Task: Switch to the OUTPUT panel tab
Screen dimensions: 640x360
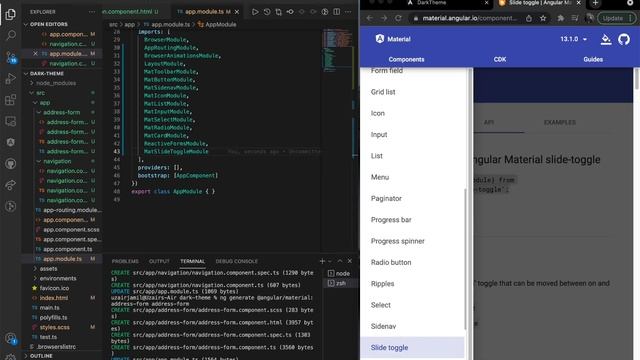Action: (159, 261)
